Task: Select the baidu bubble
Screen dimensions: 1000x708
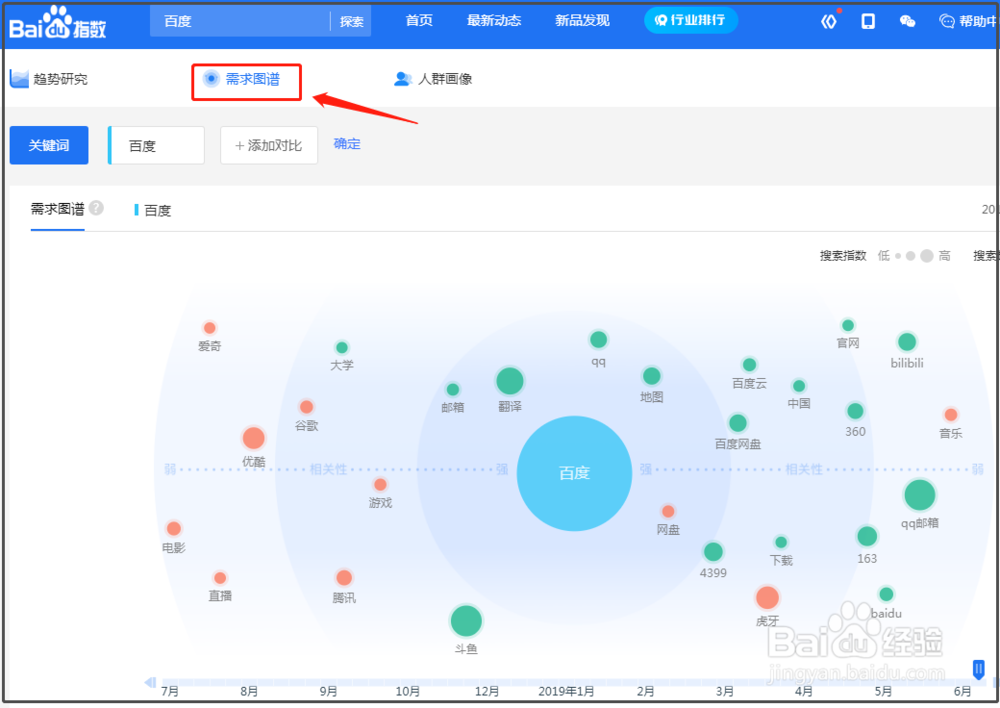Action: (886, 594)
